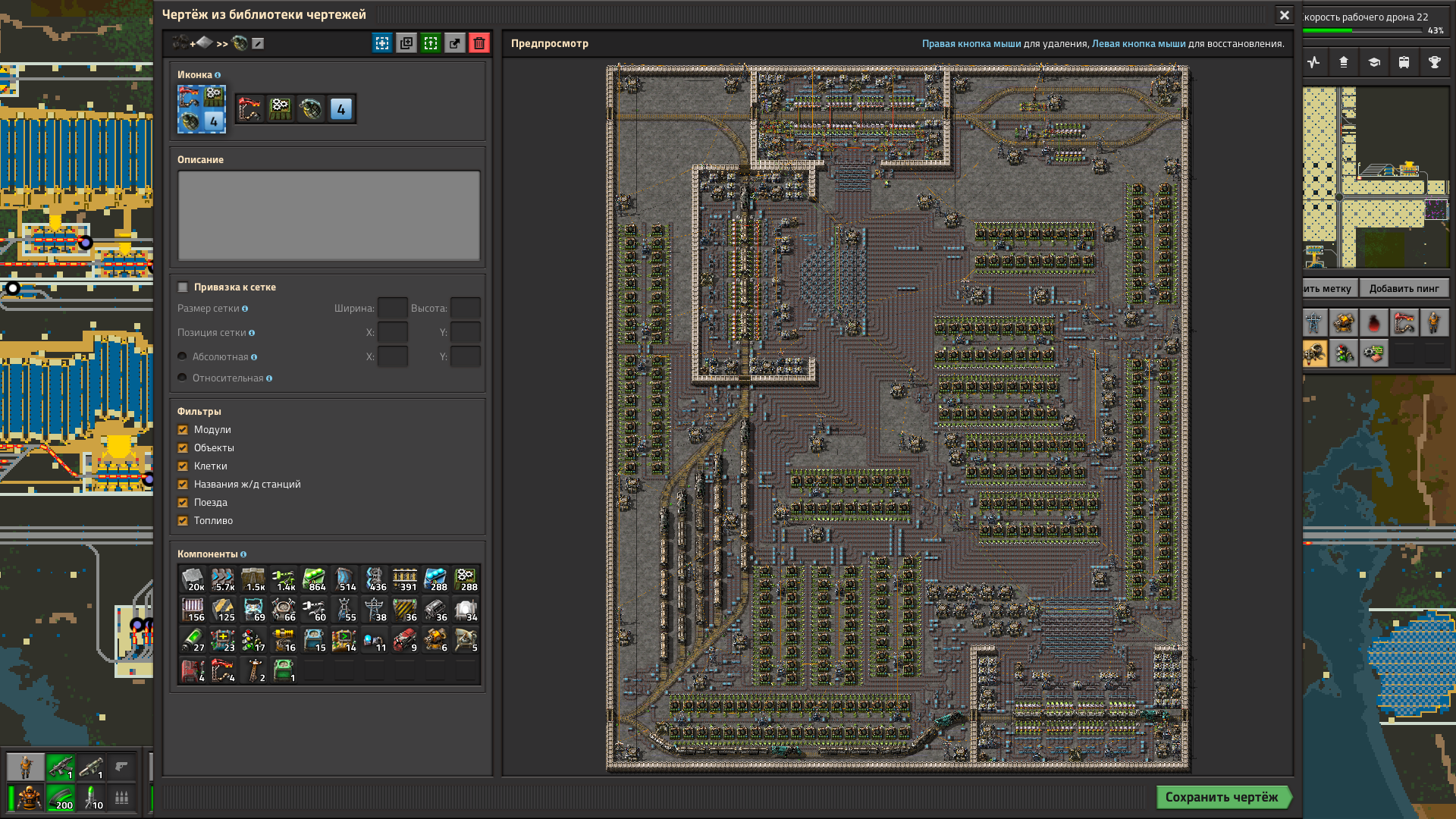Toggle the Объекты filter checkbox
The height and width of the screenshot is (819, 1456).
(183, 448)
